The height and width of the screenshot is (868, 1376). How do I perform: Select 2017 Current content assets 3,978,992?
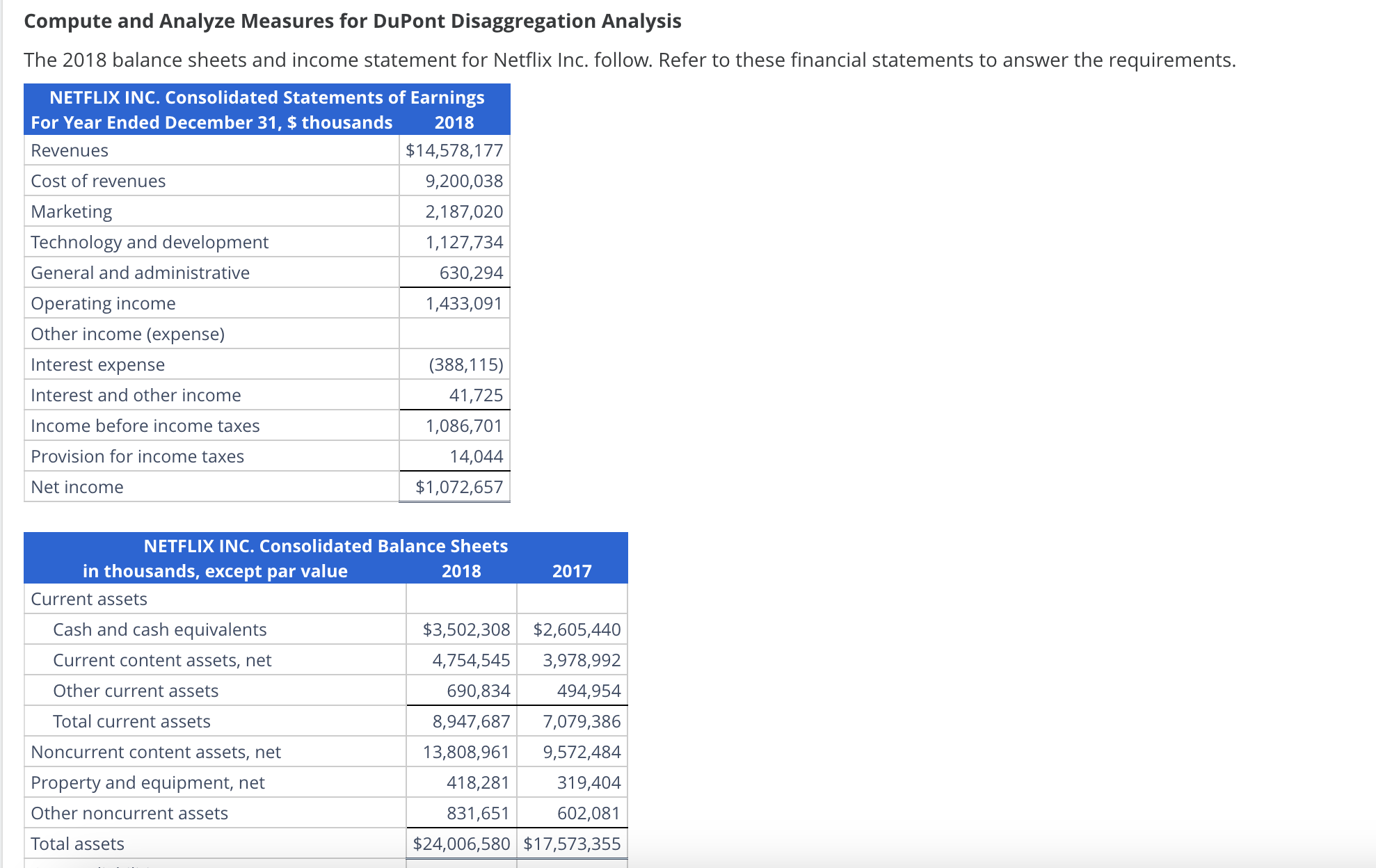[x=582, y=660]
